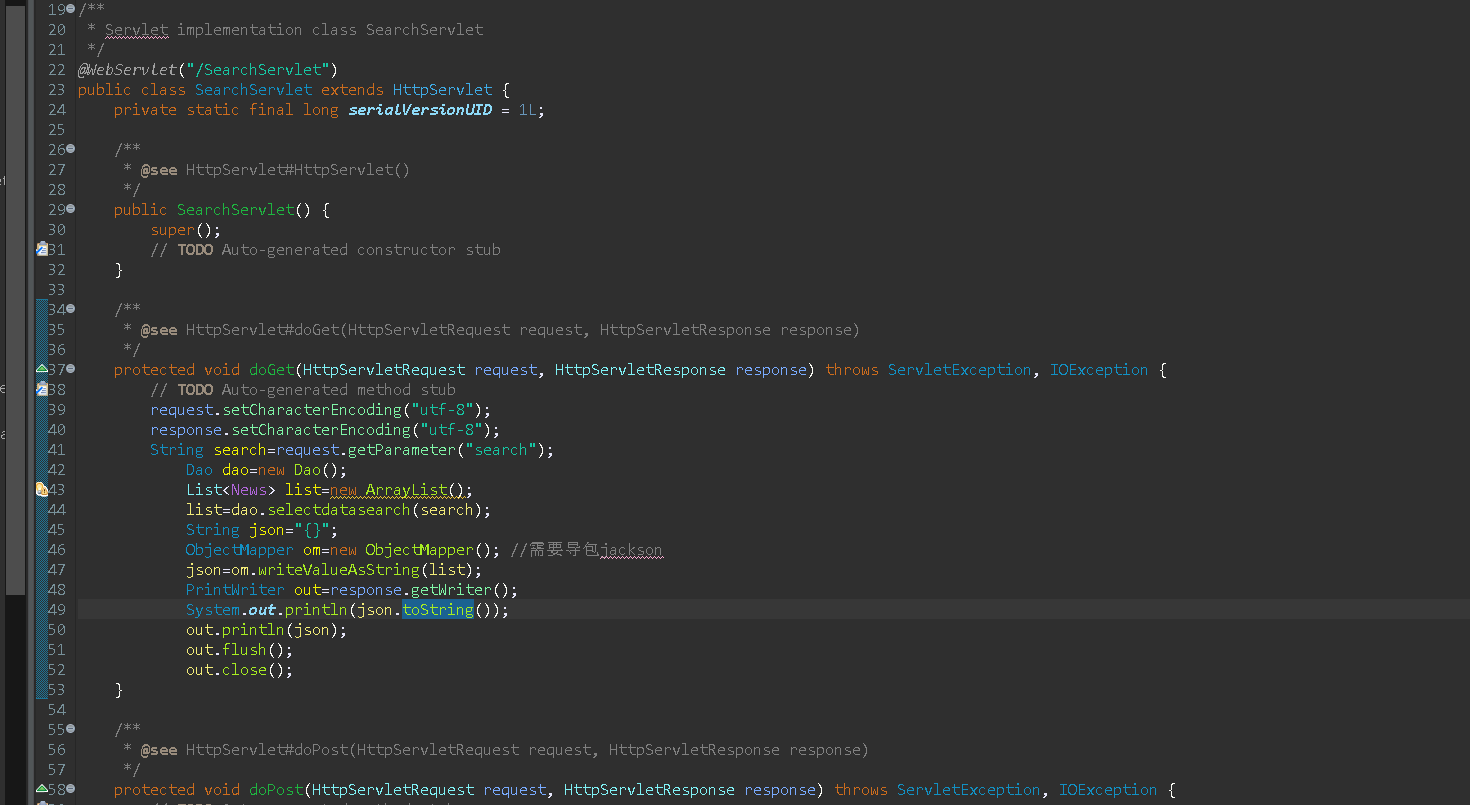Collapse the doGet Javadoc fold at line 34
This screenshot has width=1470, height=805.
point(71,309)
